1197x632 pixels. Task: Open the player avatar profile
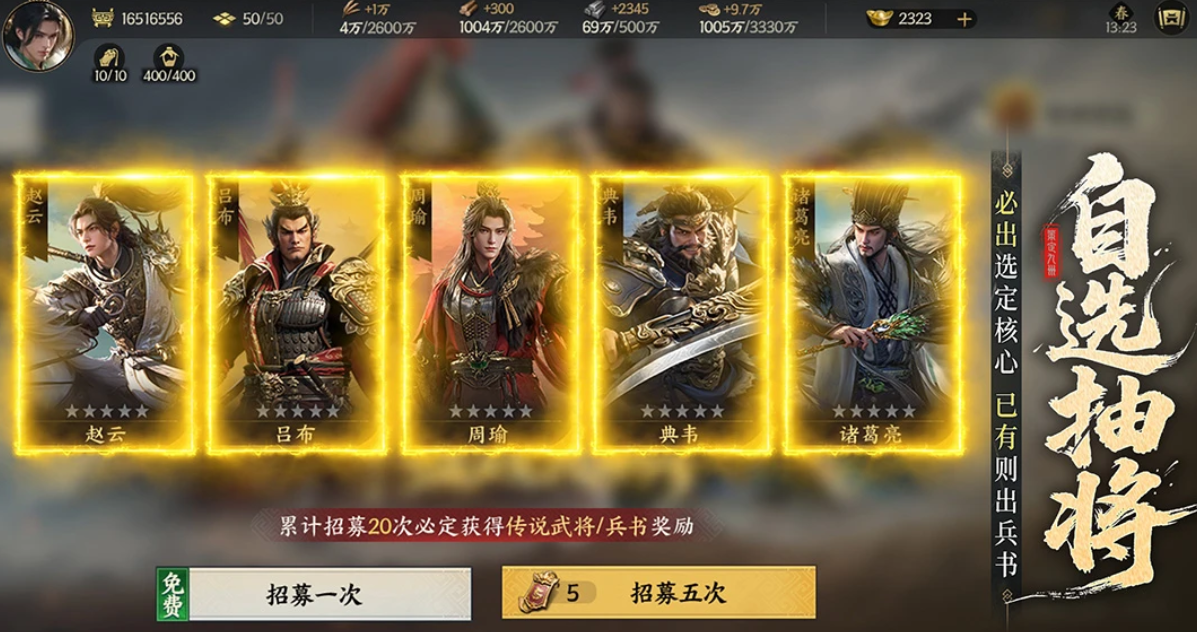click(38, 35)
